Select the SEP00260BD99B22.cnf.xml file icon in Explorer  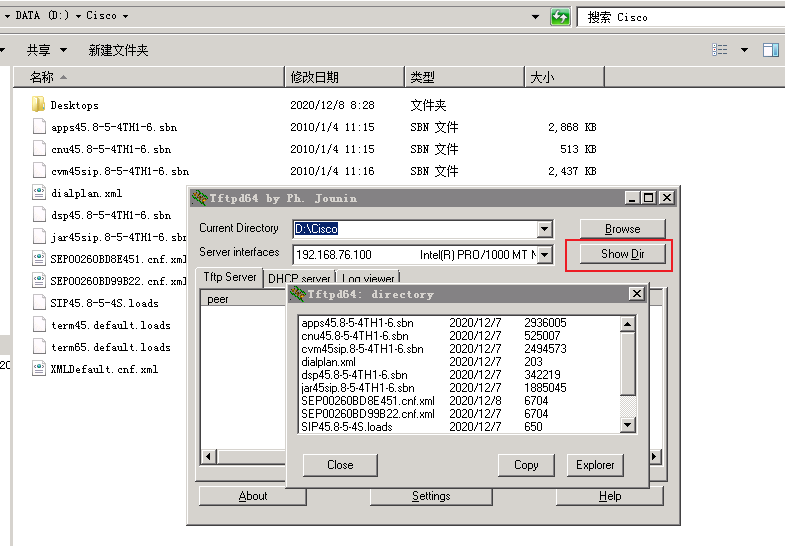[x=39, y=281]
